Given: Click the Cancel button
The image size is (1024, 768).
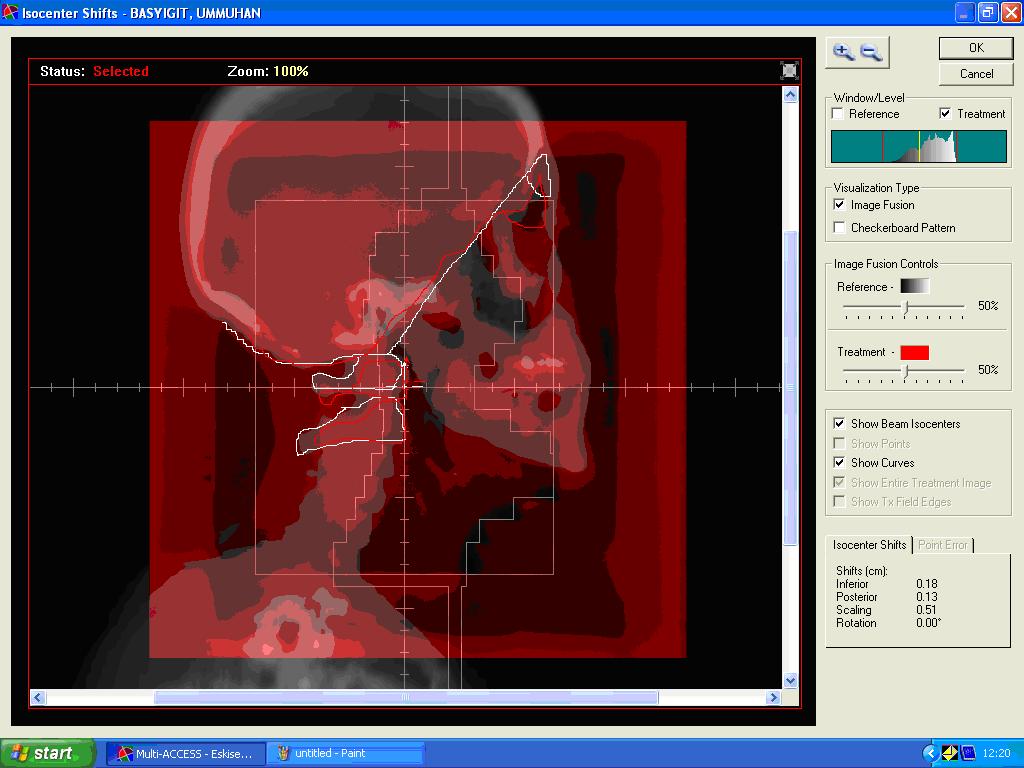Looking at the screenshot, I should tap(976, 74).
